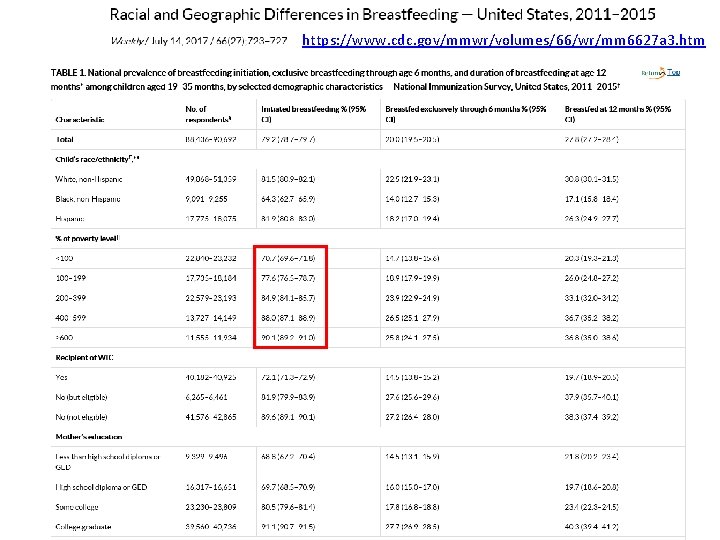Viewport: 720px width, 540px height.
Task: Click '33.1 (32.0–34.2)' in the 200–399 row
Action: [x=591, y=298]
